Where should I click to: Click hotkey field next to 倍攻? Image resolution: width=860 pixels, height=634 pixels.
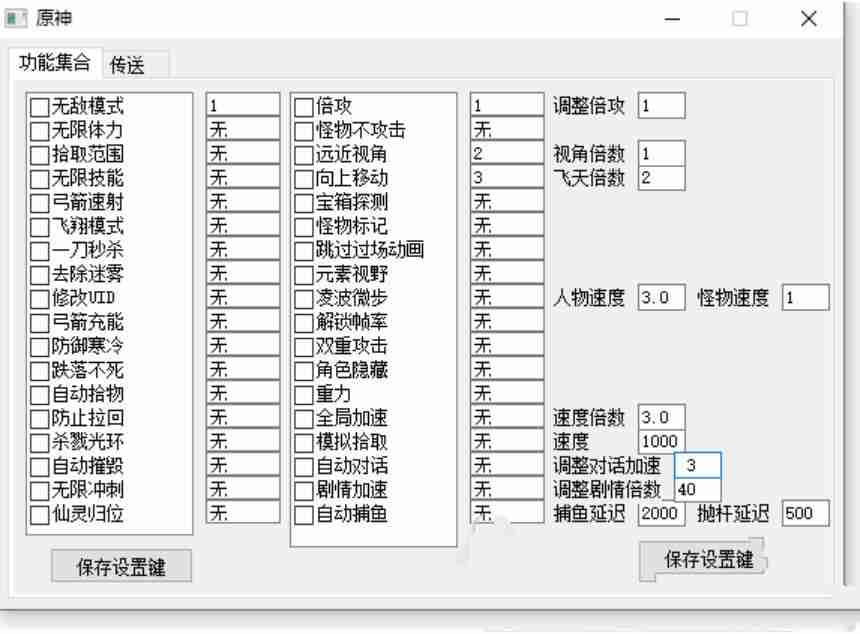(x=507, y=105)
